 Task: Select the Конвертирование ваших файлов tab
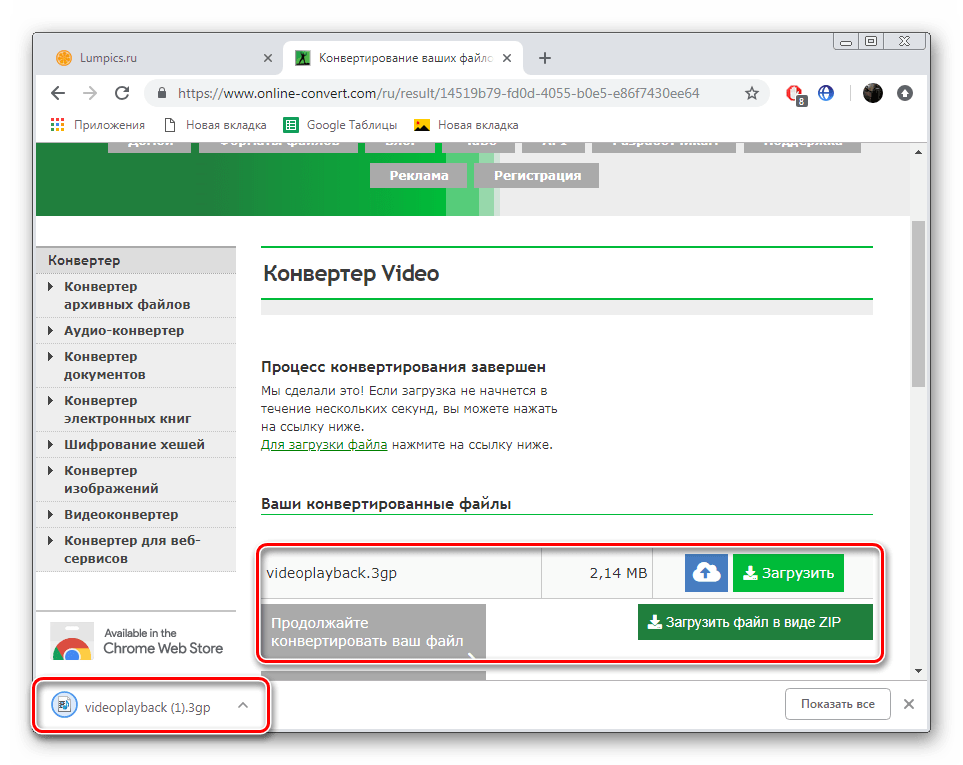click(403, 58)
